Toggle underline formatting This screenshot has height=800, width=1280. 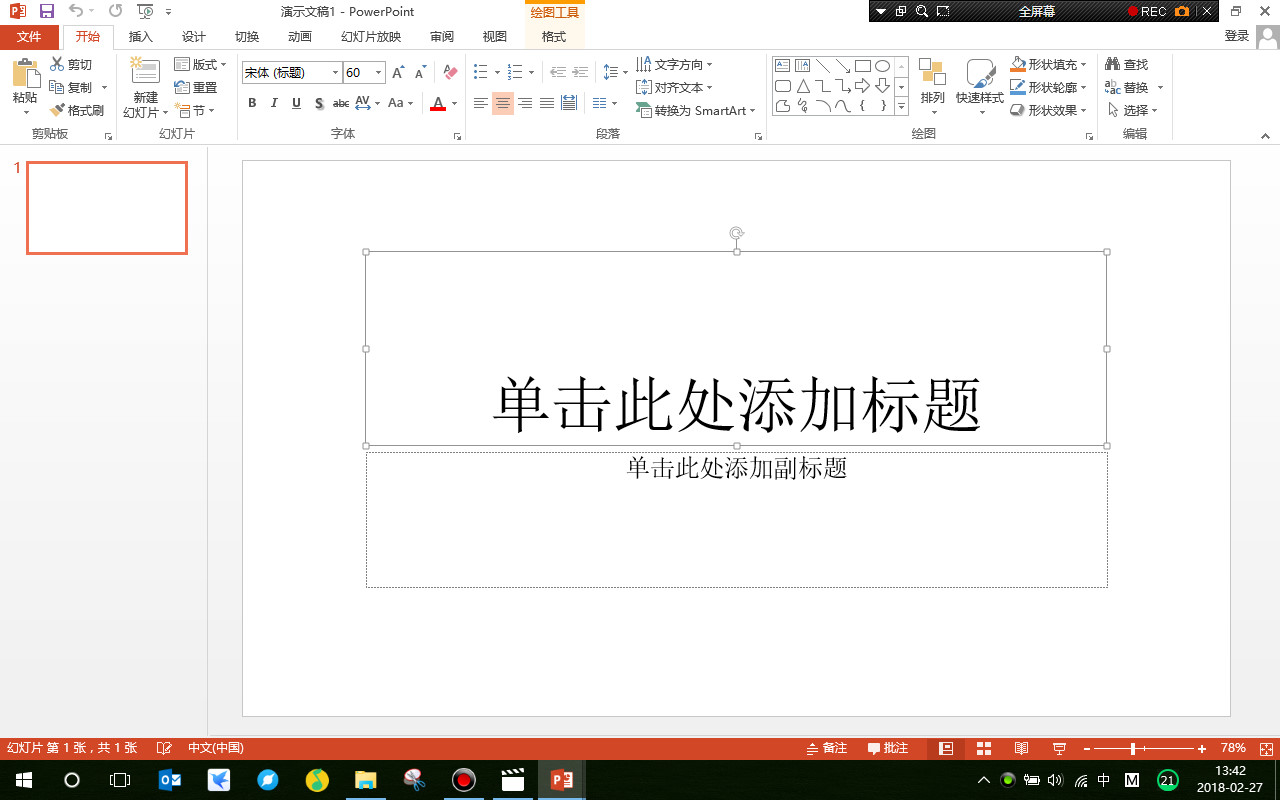pyautogui.click(x=296, y=103)
